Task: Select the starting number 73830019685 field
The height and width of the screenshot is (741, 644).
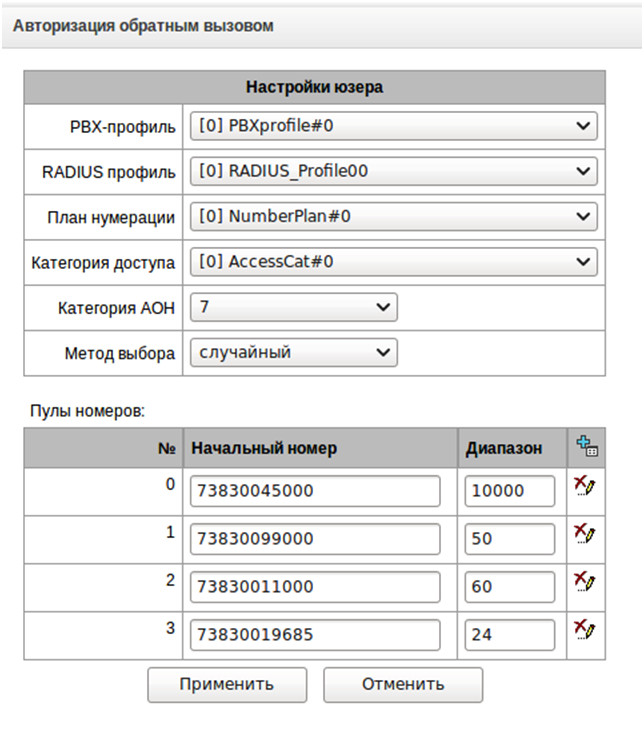Action: [x=315, y=634]
